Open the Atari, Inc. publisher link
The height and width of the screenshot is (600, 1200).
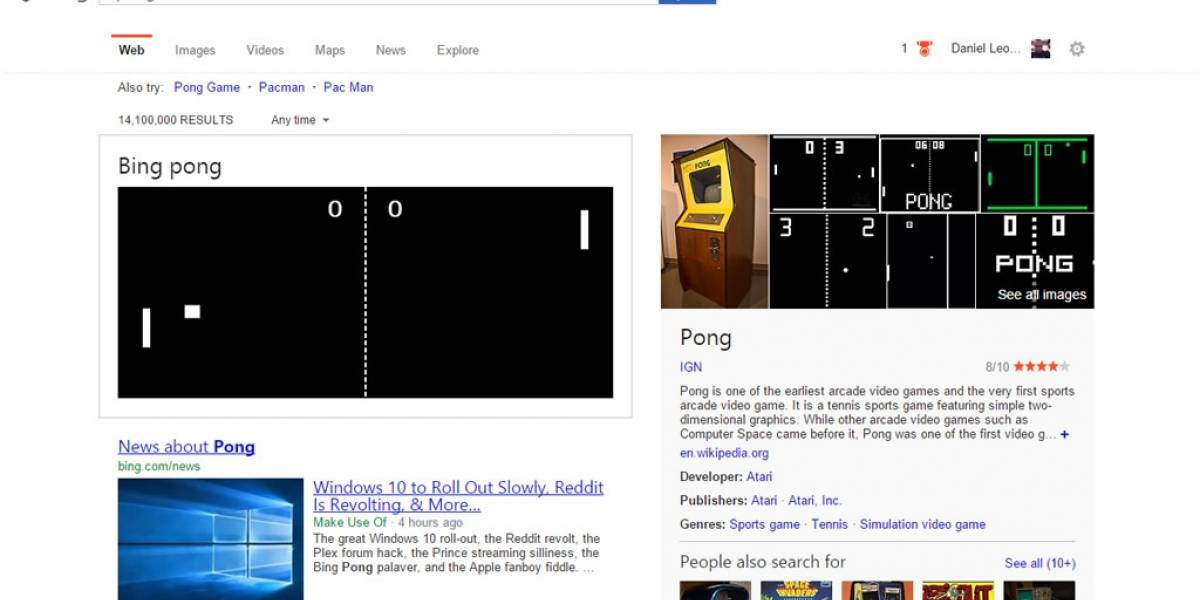[815, 501]
